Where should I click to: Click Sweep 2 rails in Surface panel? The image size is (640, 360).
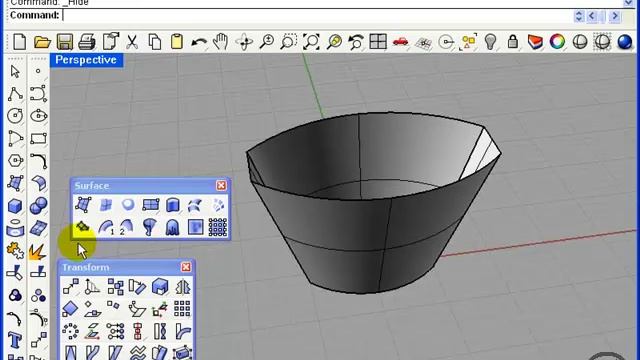click(x=127, y=227)
